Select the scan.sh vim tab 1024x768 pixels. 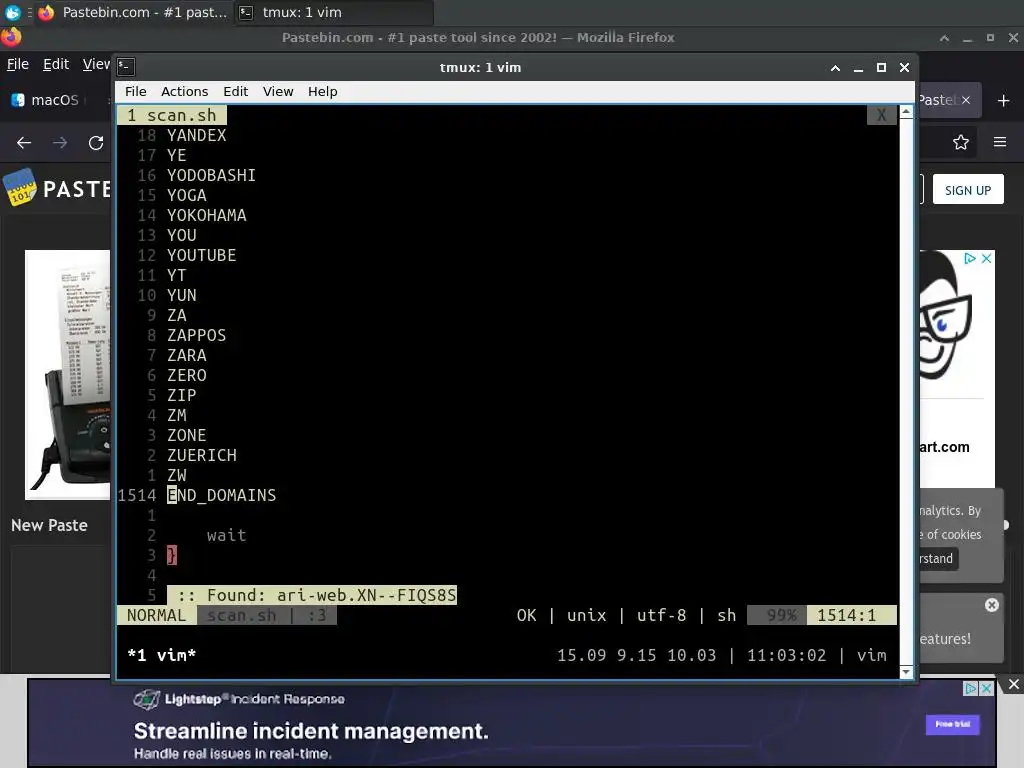(172, 115)
